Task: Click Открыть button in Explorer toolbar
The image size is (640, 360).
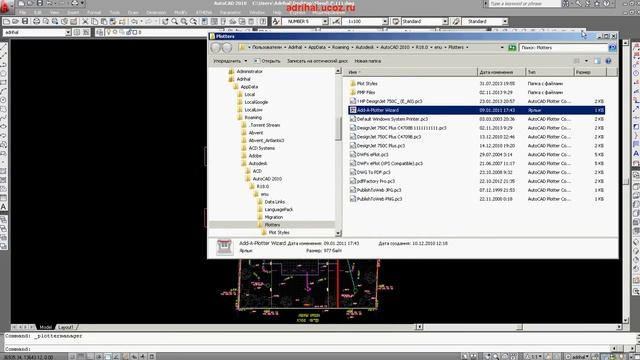Action: [267, 61]
